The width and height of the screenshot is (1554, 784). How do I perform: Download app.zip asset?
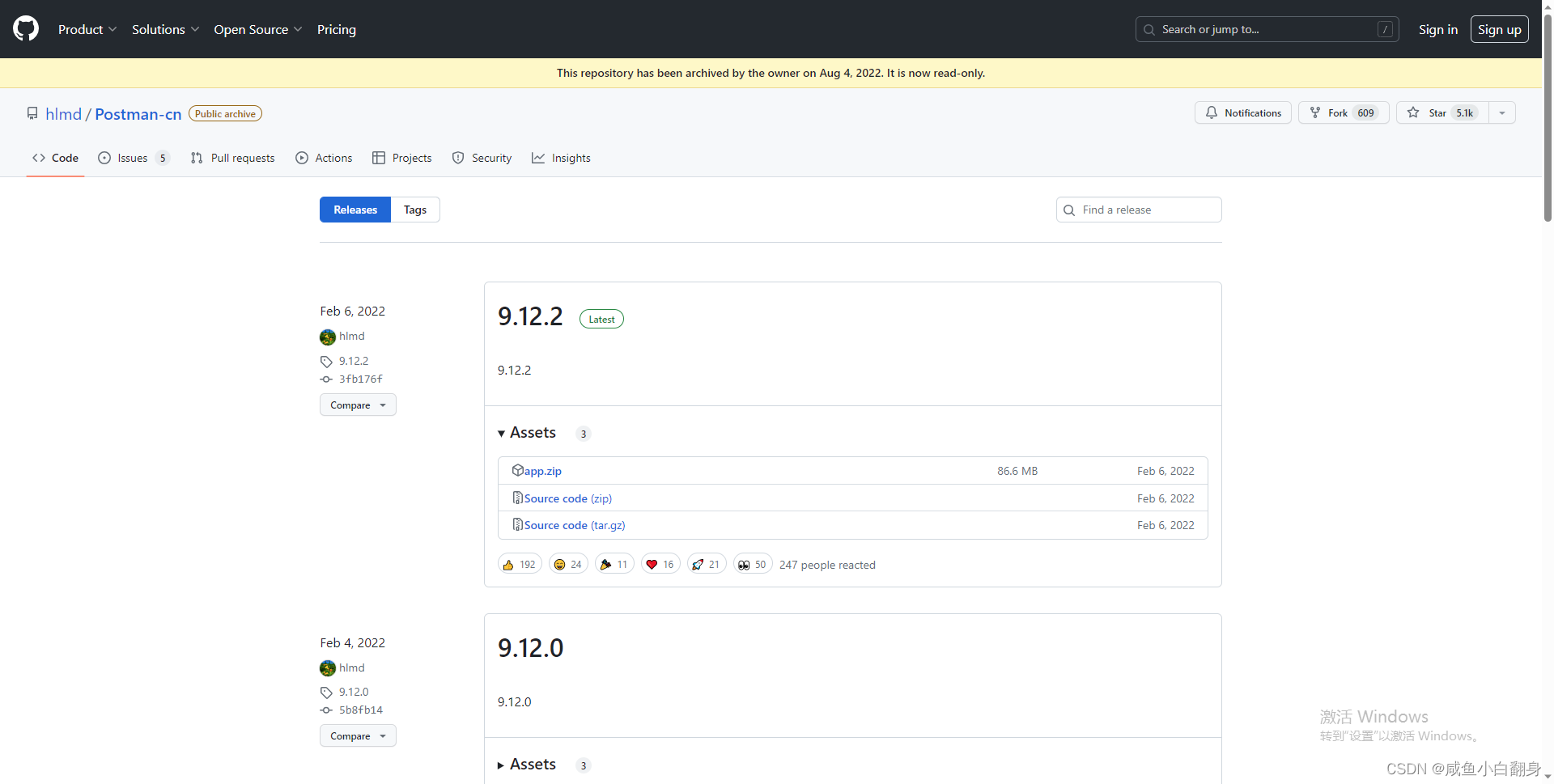coord(543,471)
